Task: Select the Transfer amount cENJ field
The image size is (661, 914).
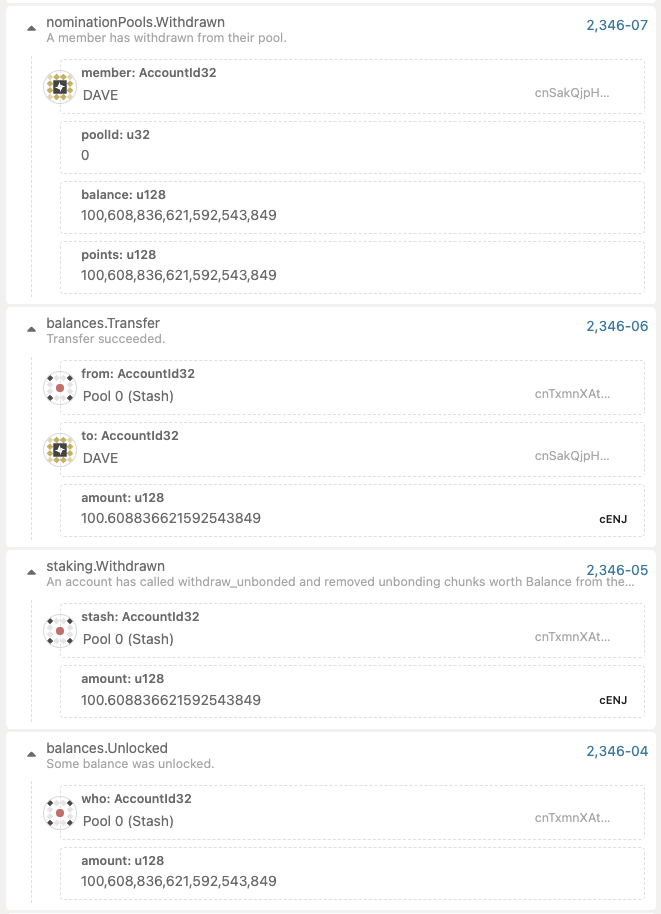Action: [x=352, y=511]
